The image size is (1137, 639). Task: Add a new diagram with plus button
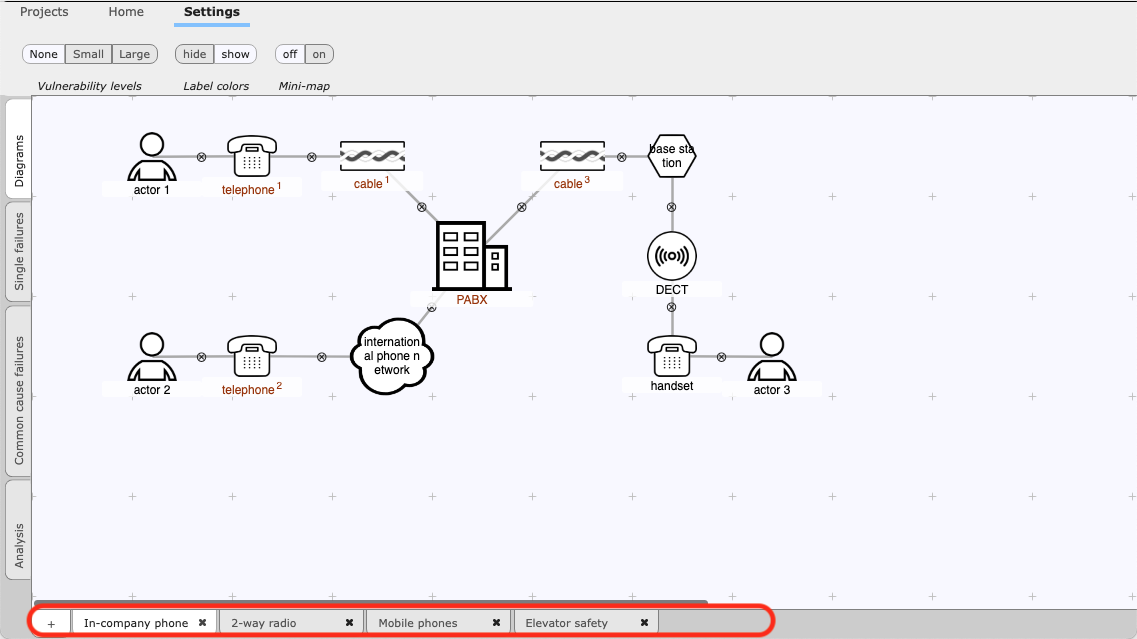51,623
